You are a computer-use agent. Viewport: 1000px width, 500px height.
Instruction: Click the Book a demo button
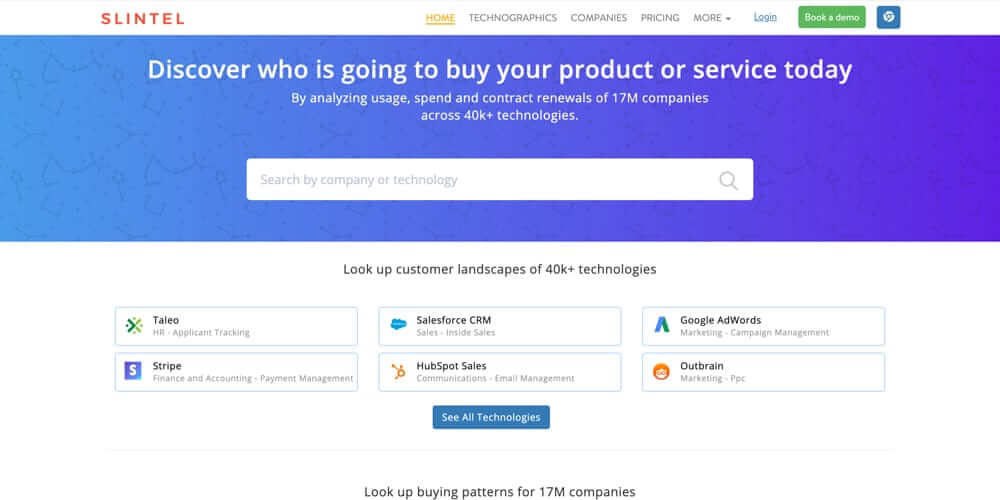tap(832, 17)
